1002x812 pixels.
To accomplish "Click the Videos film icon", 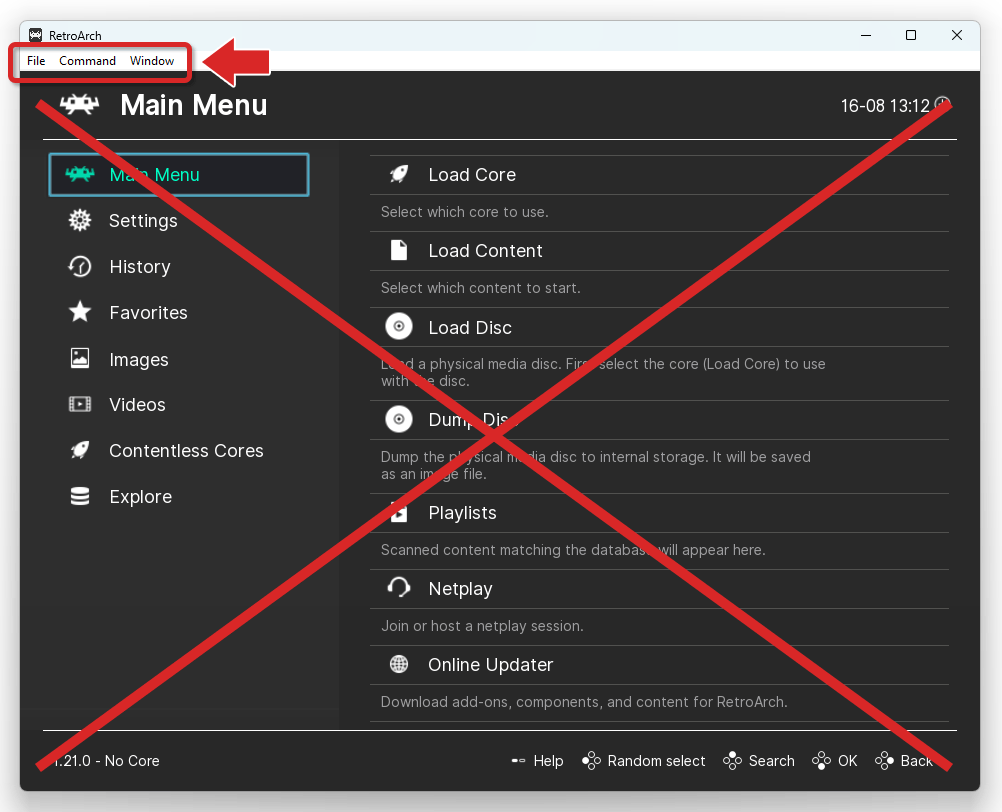I will pyautogui.click(x=80, y=404).
